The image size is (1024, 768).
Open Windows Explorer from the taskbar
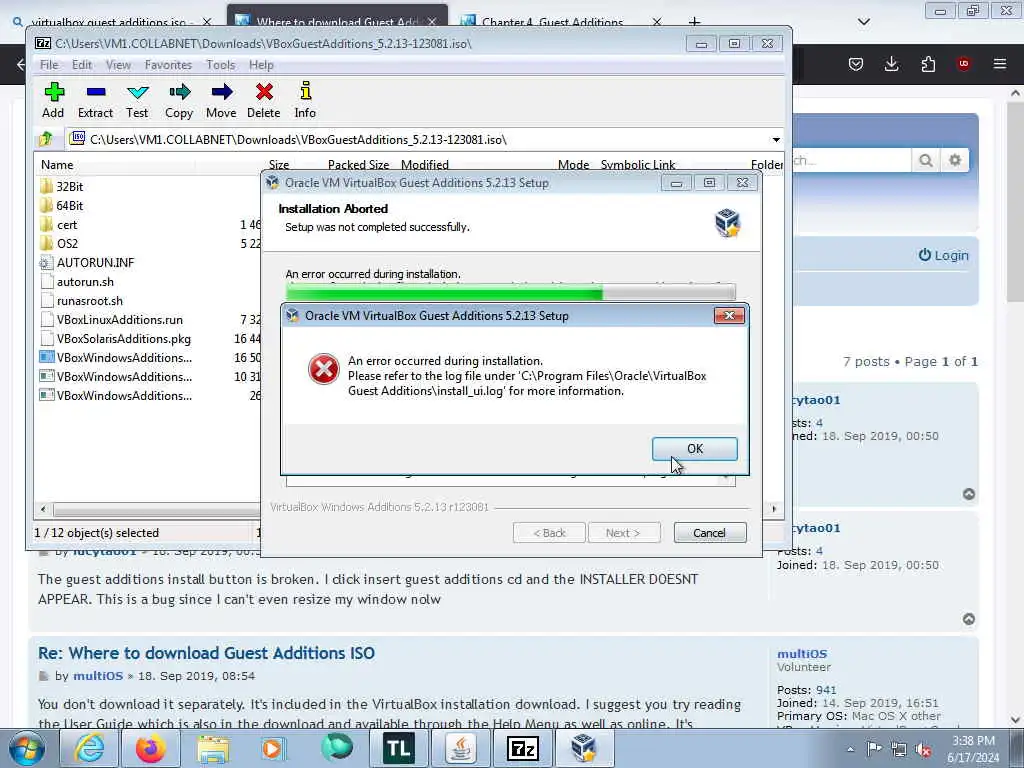[213, 748]
